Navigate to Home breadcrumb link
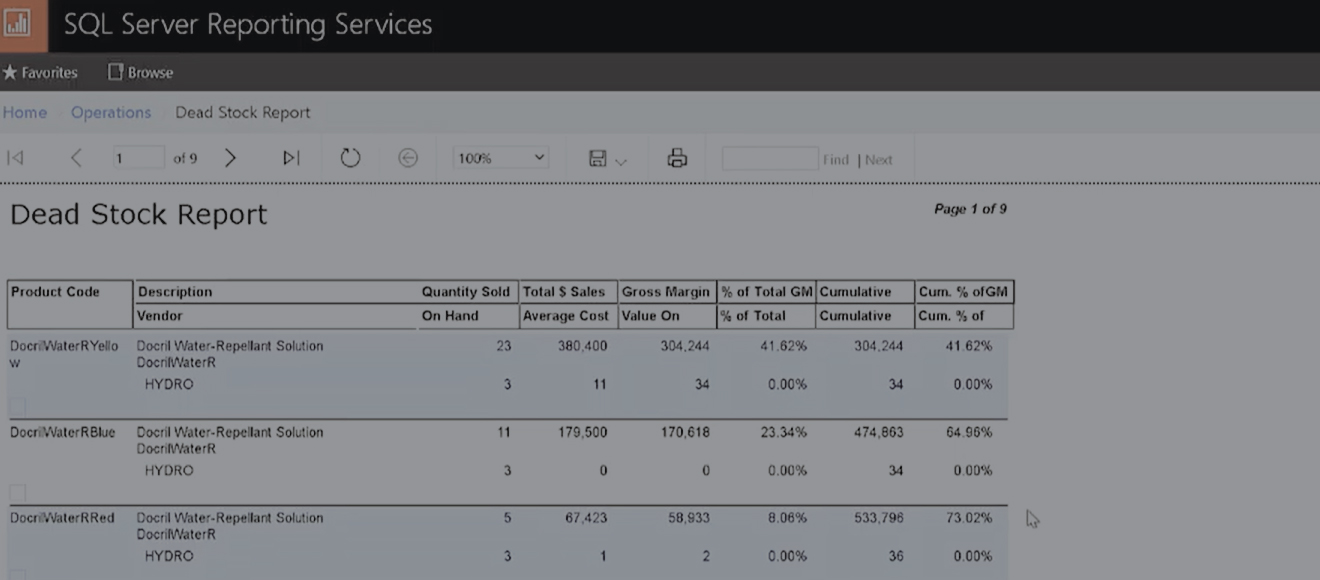The width and height of the screenshot is (1320, 580). click(25, 113)
